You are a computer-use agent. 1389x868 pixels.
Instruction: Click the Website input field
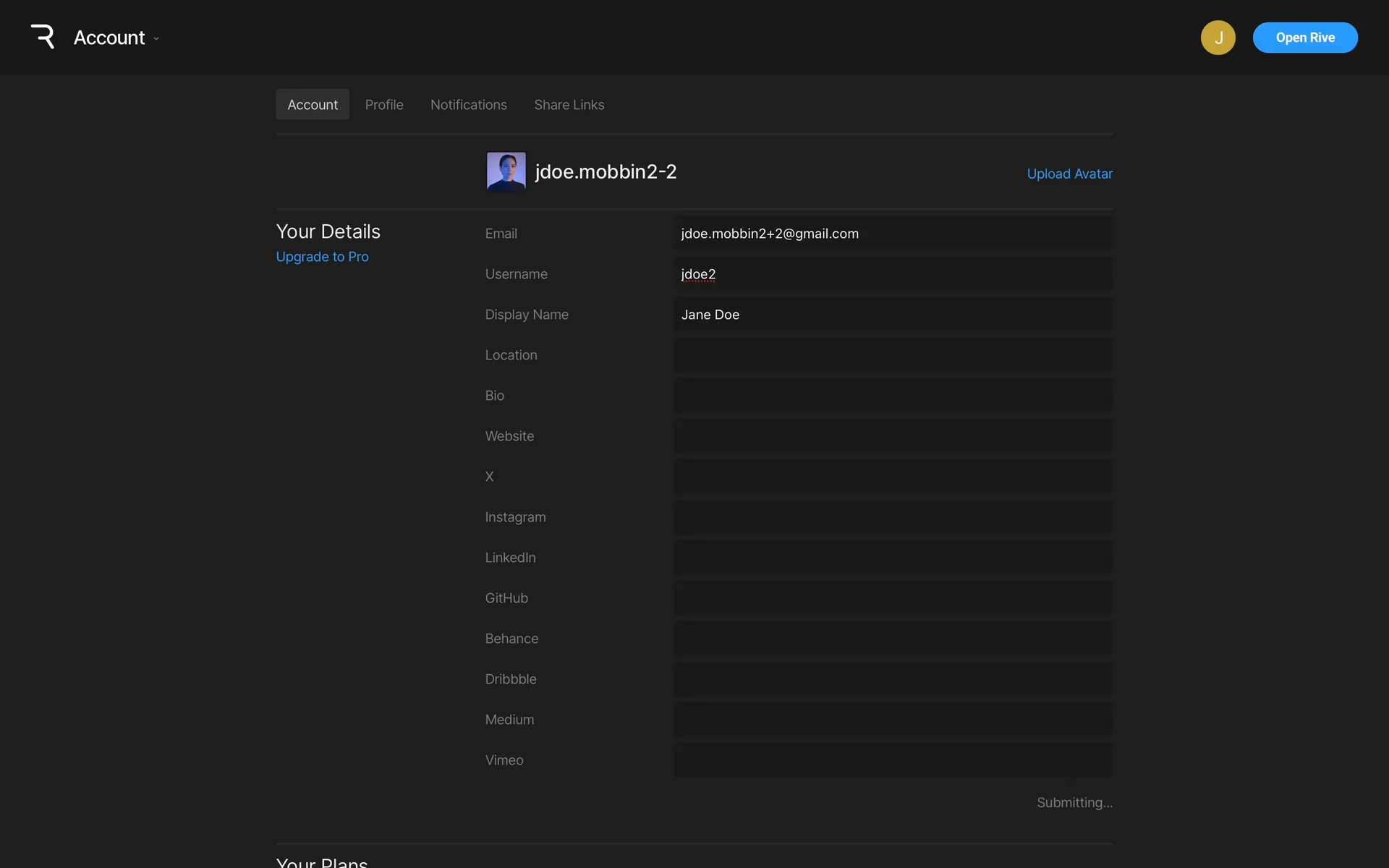(893, 436)
